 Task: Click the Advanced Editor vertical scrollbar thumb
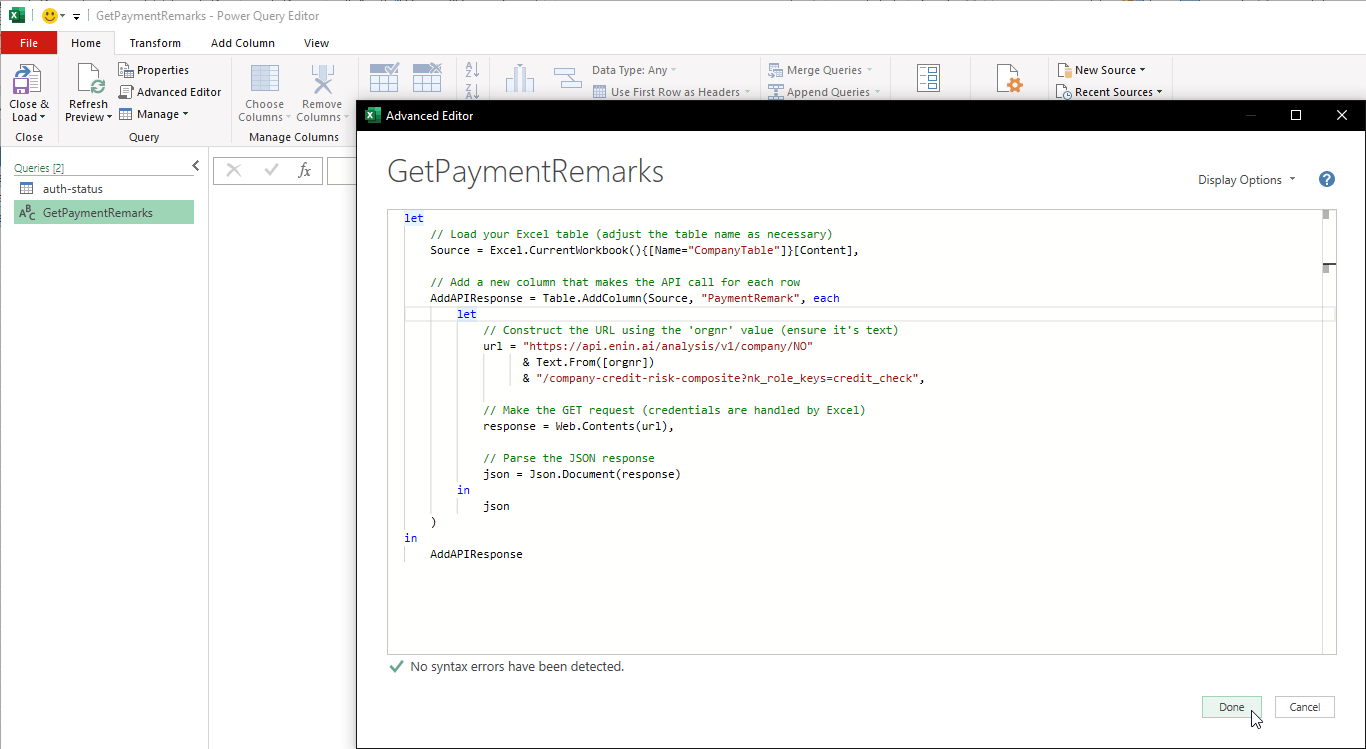click(1326, 214)
